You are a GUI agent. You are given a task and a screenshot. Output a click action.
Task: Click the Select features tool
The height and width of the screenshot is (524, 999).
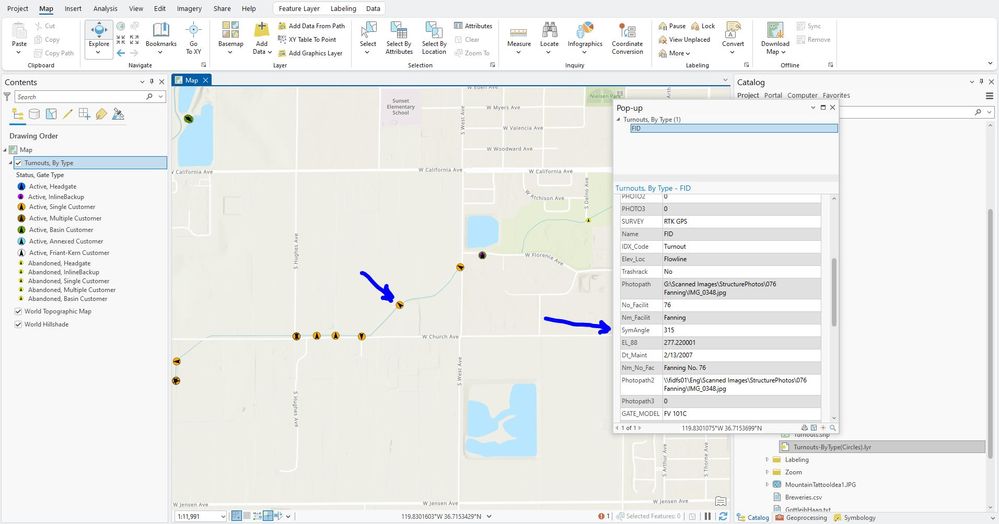coord(368,38)
